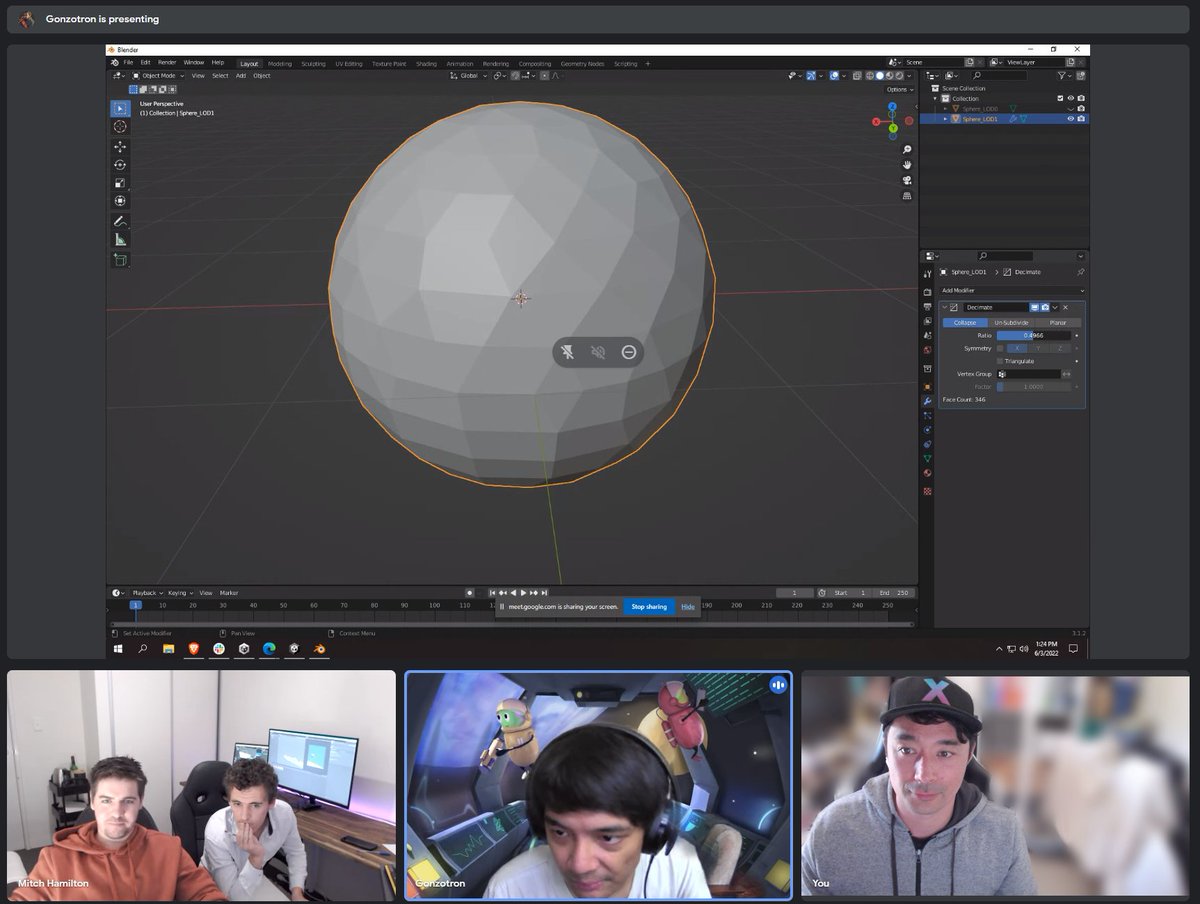The image size is (1200, 904).
Task: Click the pin icon in properties header
Action: pyautogui.click(x=1080, y=272)
